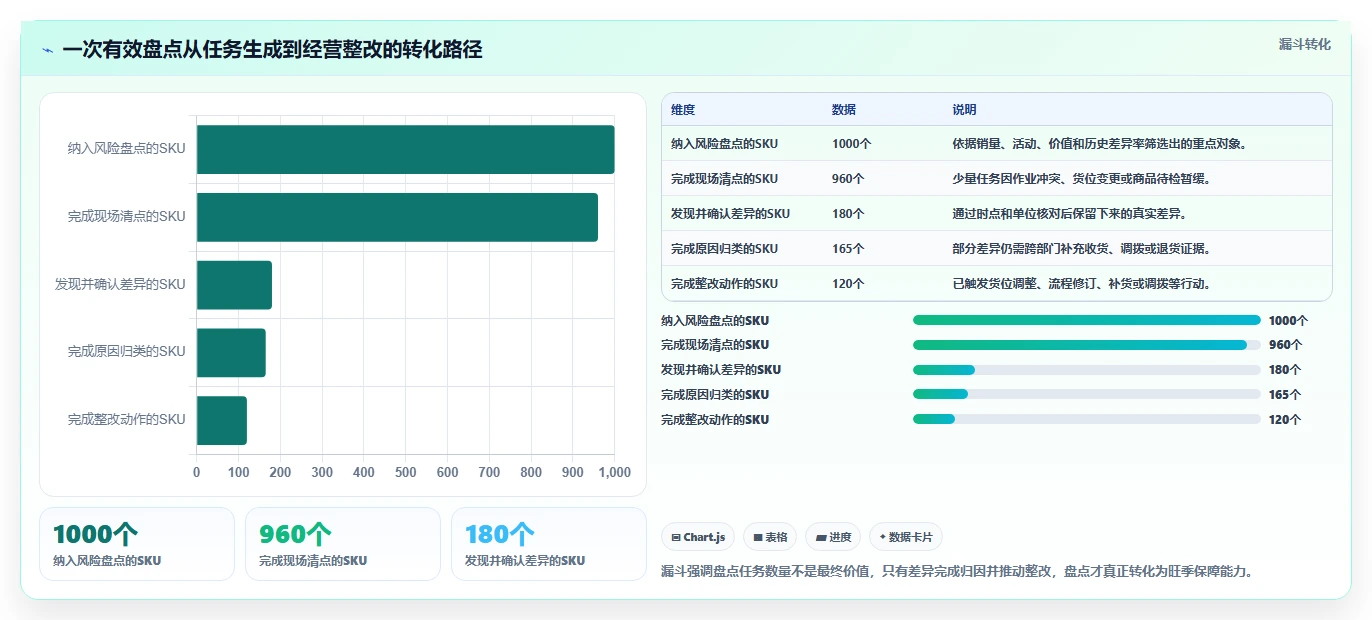The width and height of the screenshot is (1372, 620).
Task: Click the chart y-axis label 完成整改动作的SKU
Action: 127,420
